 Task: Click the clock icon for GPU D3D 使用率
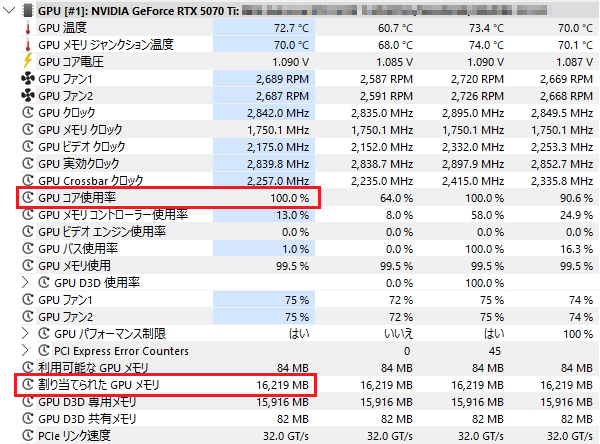[x=44, y=282]
